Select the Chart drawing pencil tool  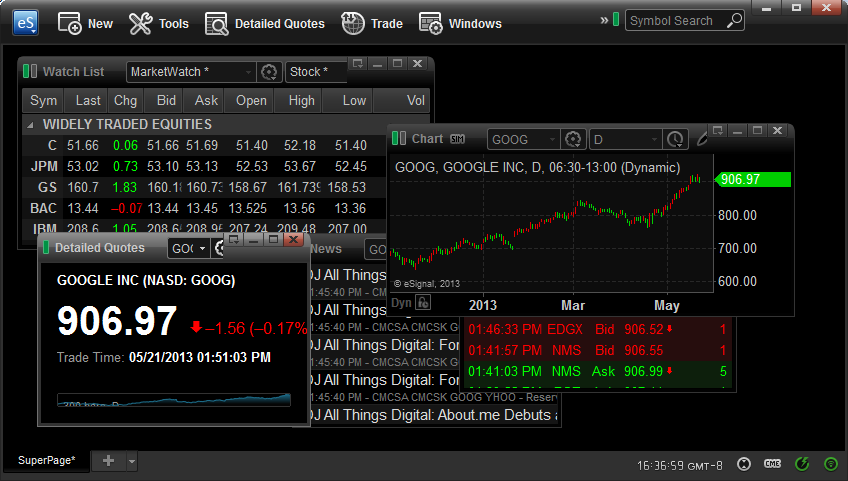tap(702, 139)
